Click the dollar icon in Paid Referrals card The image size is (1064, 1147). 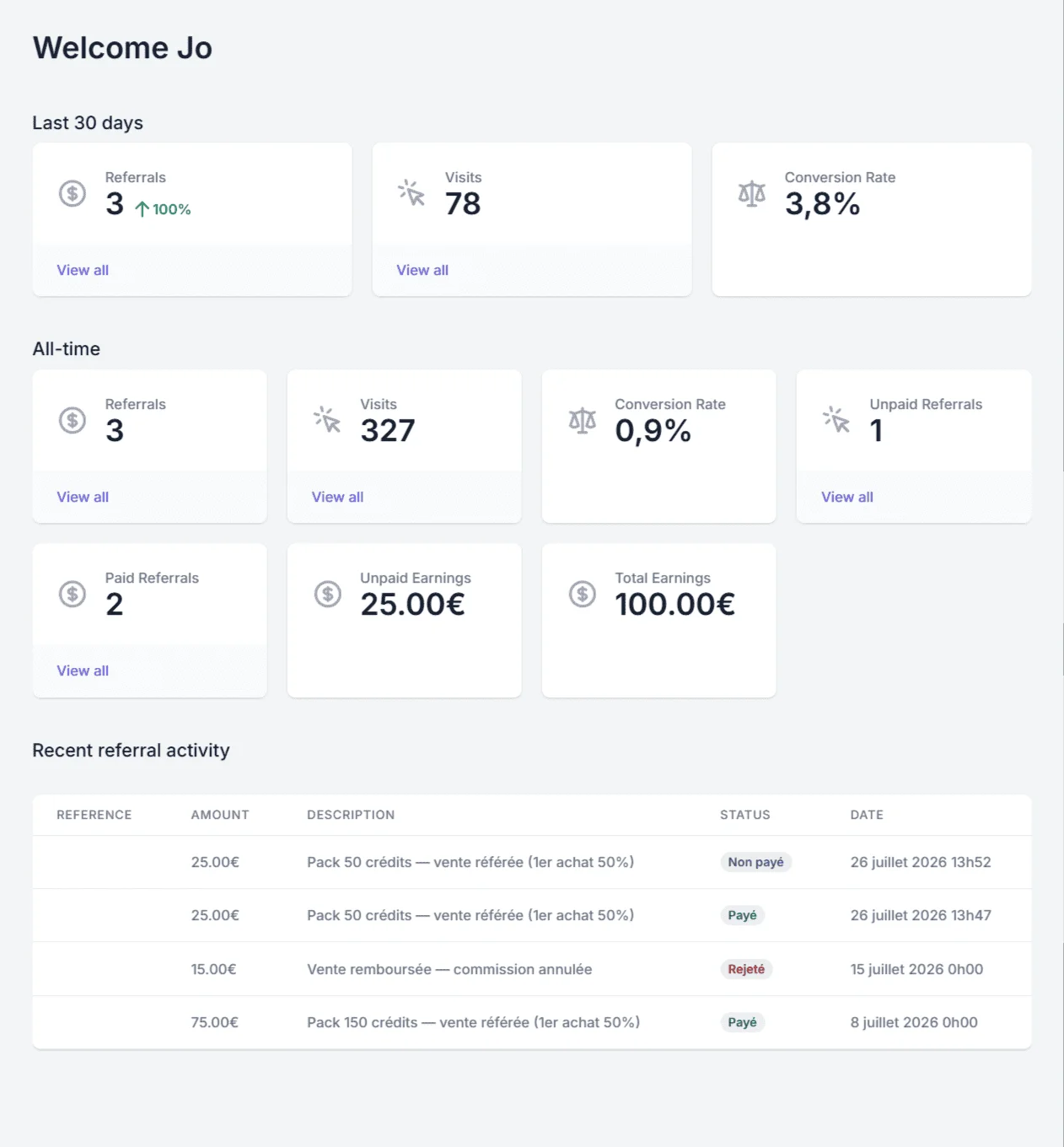pos(73,594)
